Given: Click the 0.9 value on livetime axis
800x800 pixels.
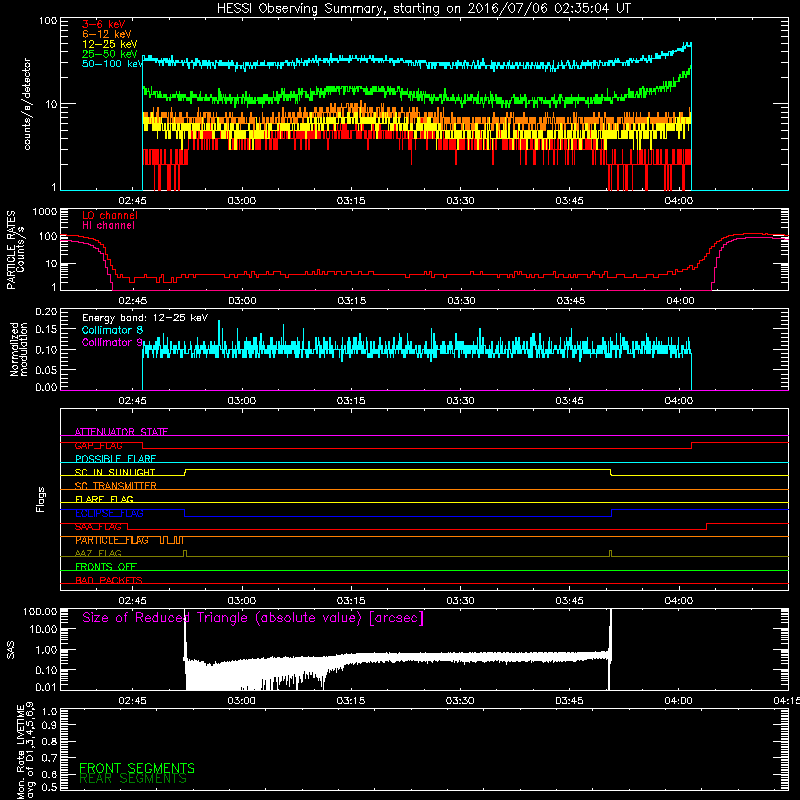Looking at the screenshot, I should pos(49,726).
